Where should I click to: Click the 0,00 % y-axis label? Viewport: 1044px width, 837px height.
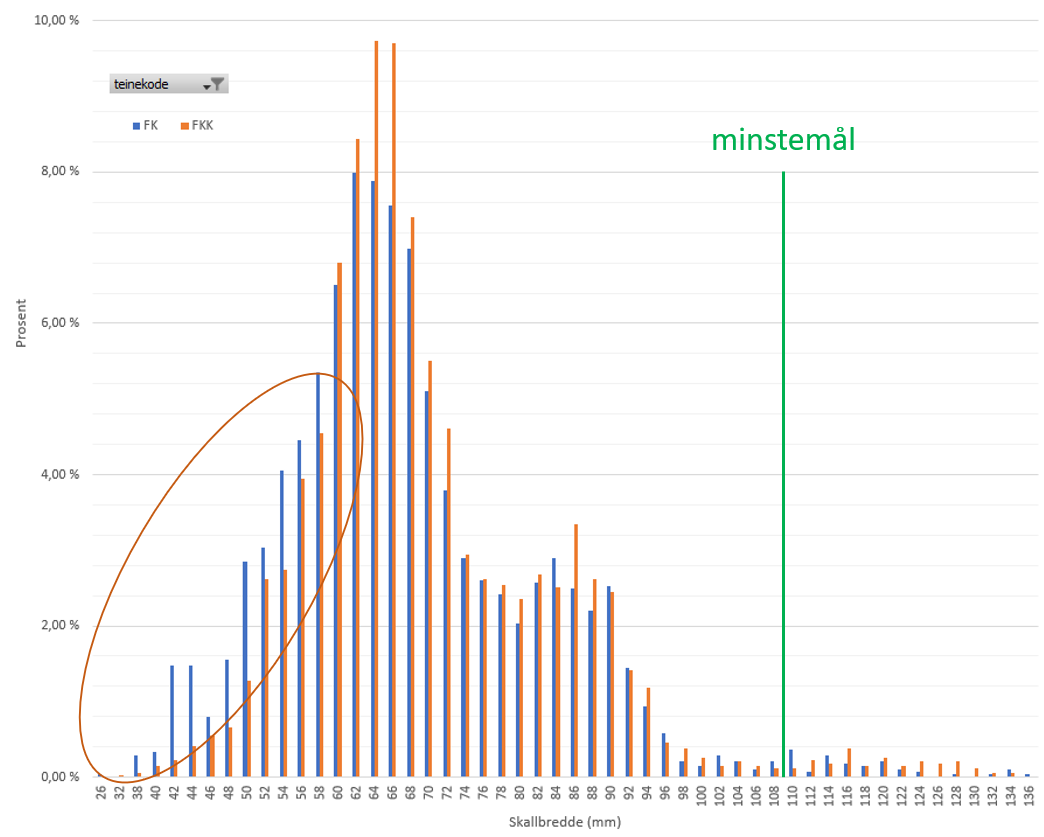(x=60, y=777)
